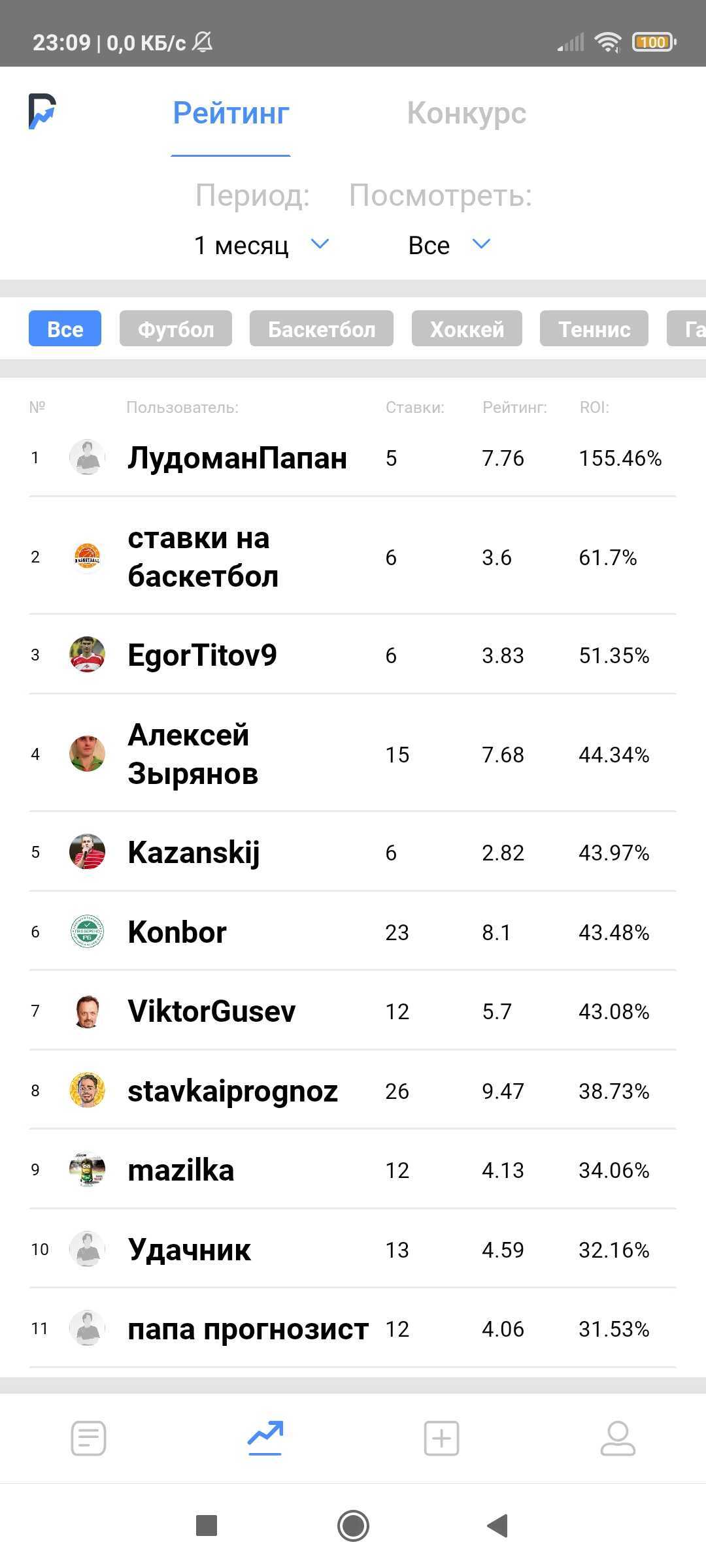The width and height of the screenshot is (706, 1568).
Task: Open the app logo on the top left
Action: coord(42,112)
